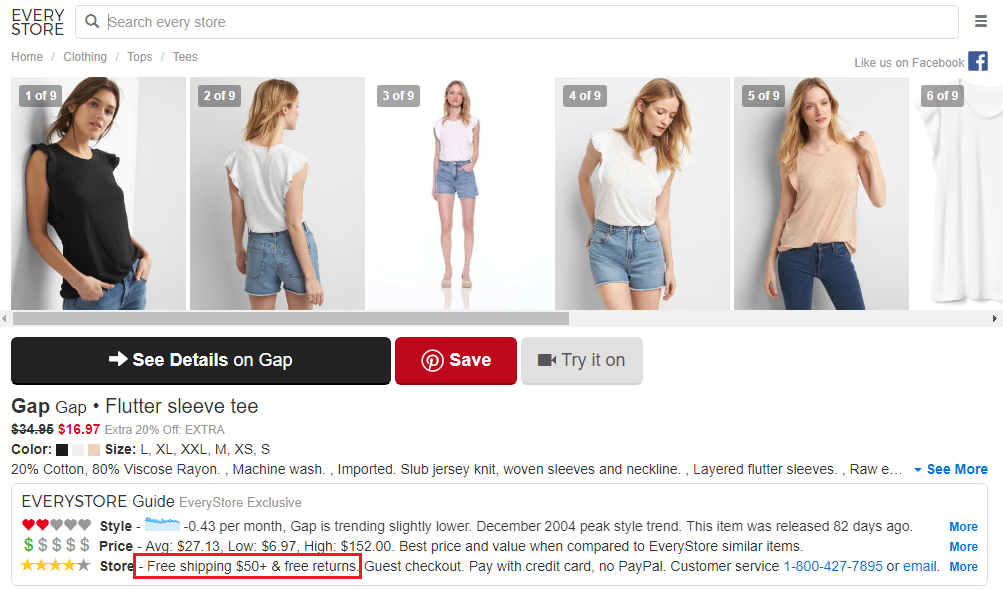Image resolution: width=1003 pixels, height=590 pixels.
Task: Expand description with See More
Action: point(951,469)
